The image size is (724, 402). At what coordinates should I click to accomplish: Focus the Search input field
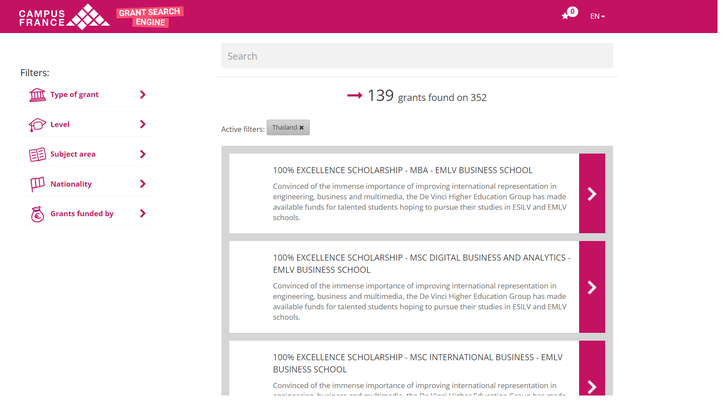click(x=417, y=56)
